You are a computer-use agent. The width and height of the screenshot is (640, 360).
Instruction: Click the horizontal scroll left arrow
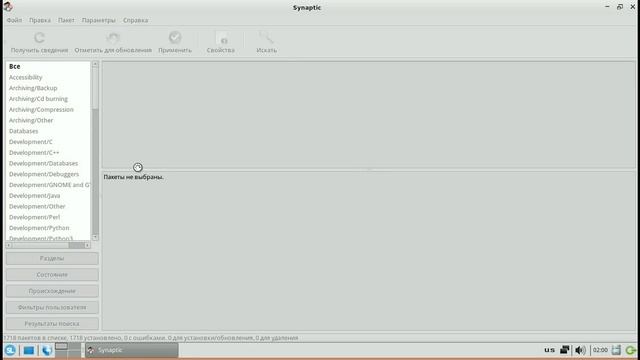coord(9,245)
